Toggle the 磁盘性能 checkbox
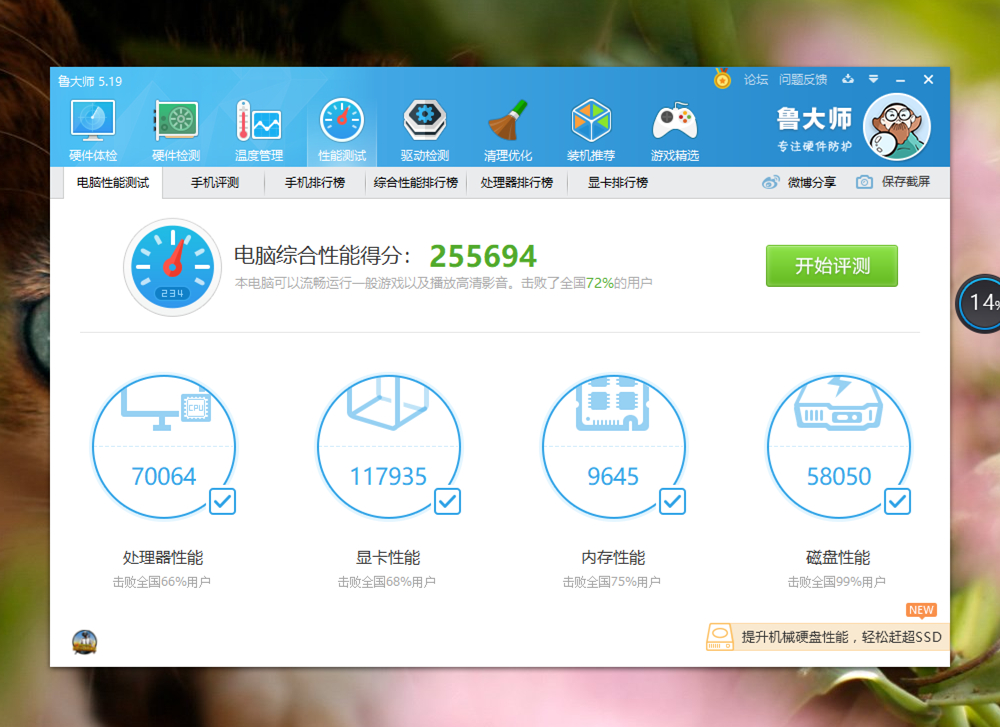 (897, 501)
